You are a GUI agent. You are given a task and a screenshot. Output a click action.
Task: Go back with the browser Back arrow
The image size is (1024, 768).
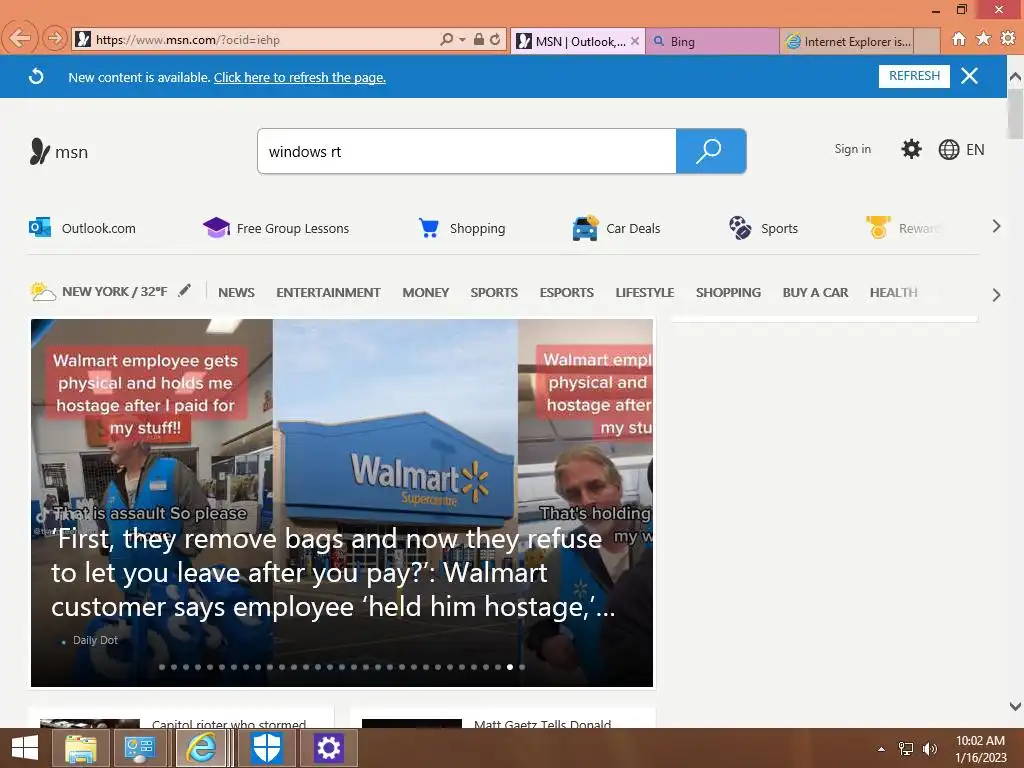(x=20, y=39)
